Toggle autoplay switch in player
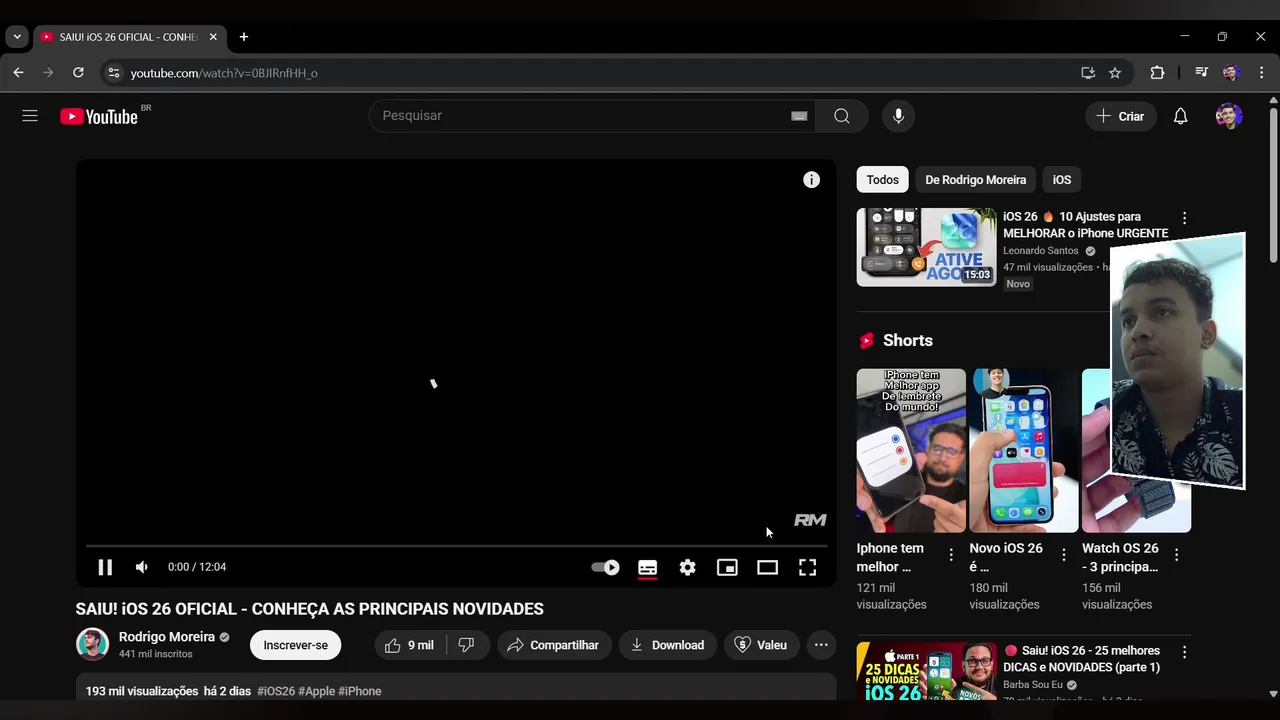1280x720 pixels. pos(605,567)
